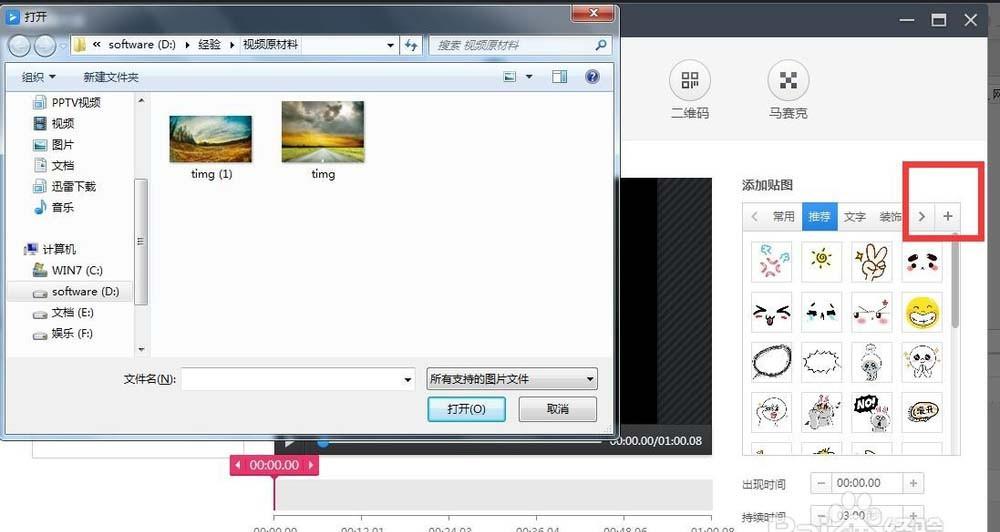Open the file name combo box arrow

407,379
